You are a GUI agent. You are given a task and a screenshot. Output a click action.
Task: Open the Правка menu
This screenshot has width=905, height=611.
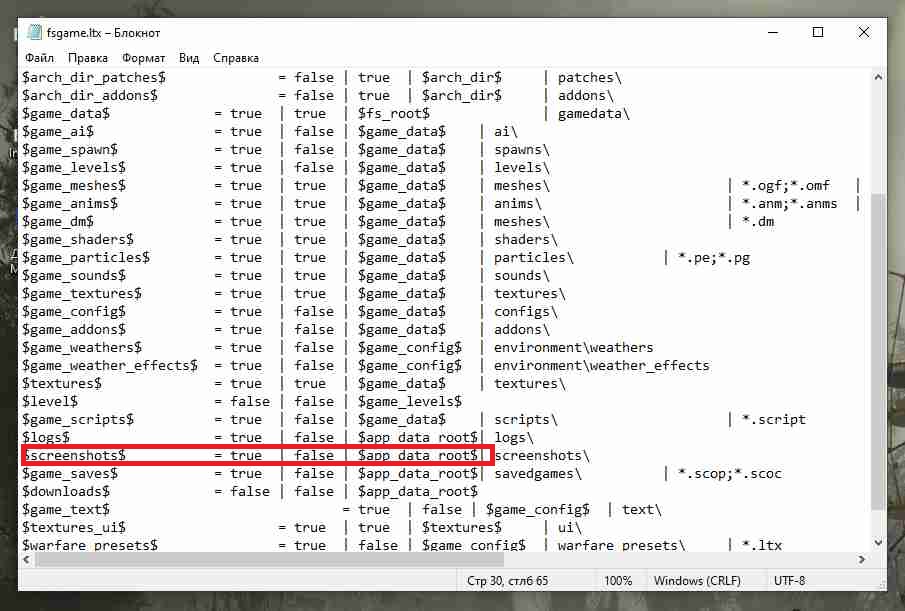coord(88,58)
